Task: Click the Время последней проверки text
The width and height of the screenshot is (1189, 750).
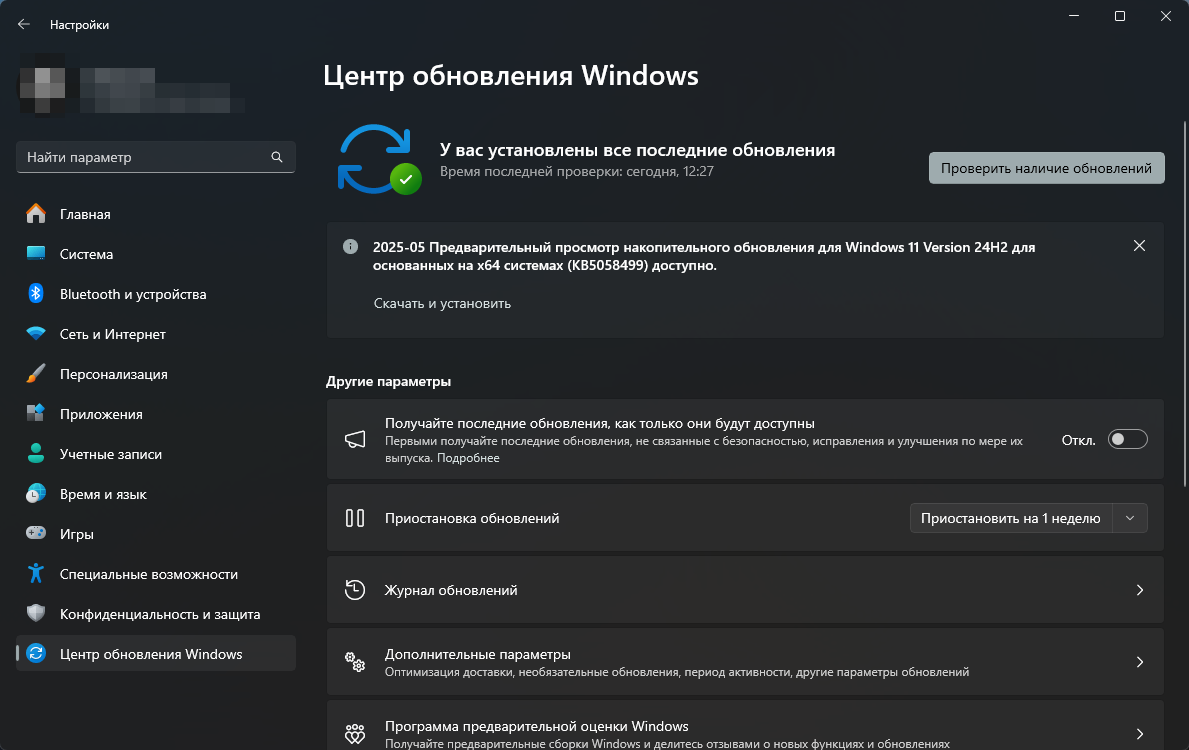Action: [576, 171]
